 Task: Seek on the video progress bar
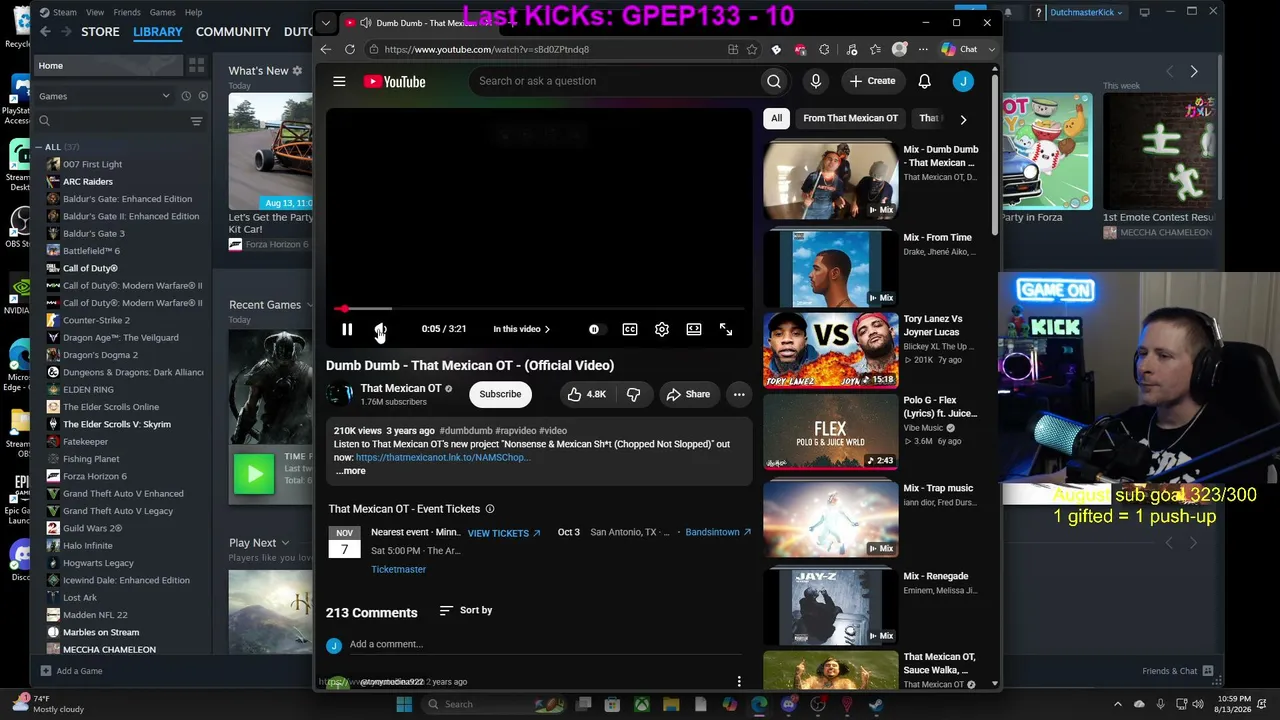tap(539, 309)
